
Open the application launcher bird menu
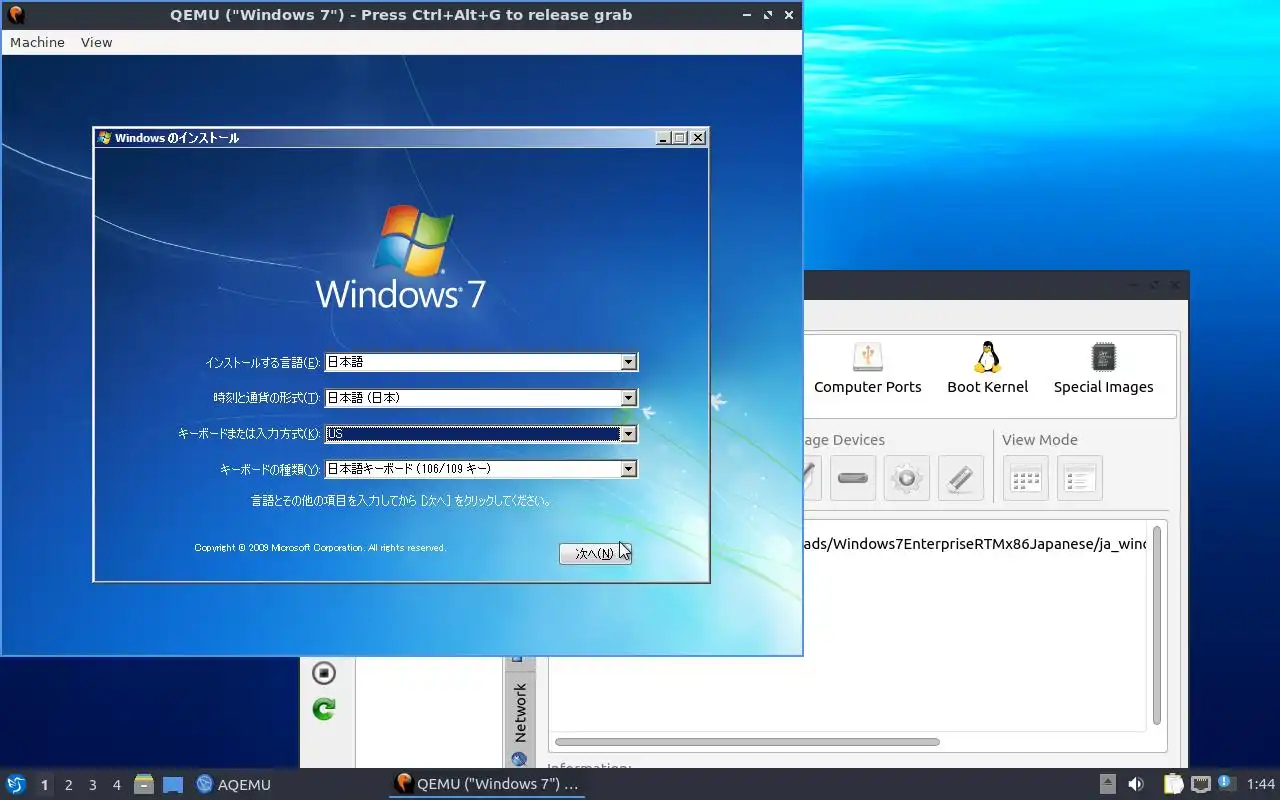tap(16, 785)
